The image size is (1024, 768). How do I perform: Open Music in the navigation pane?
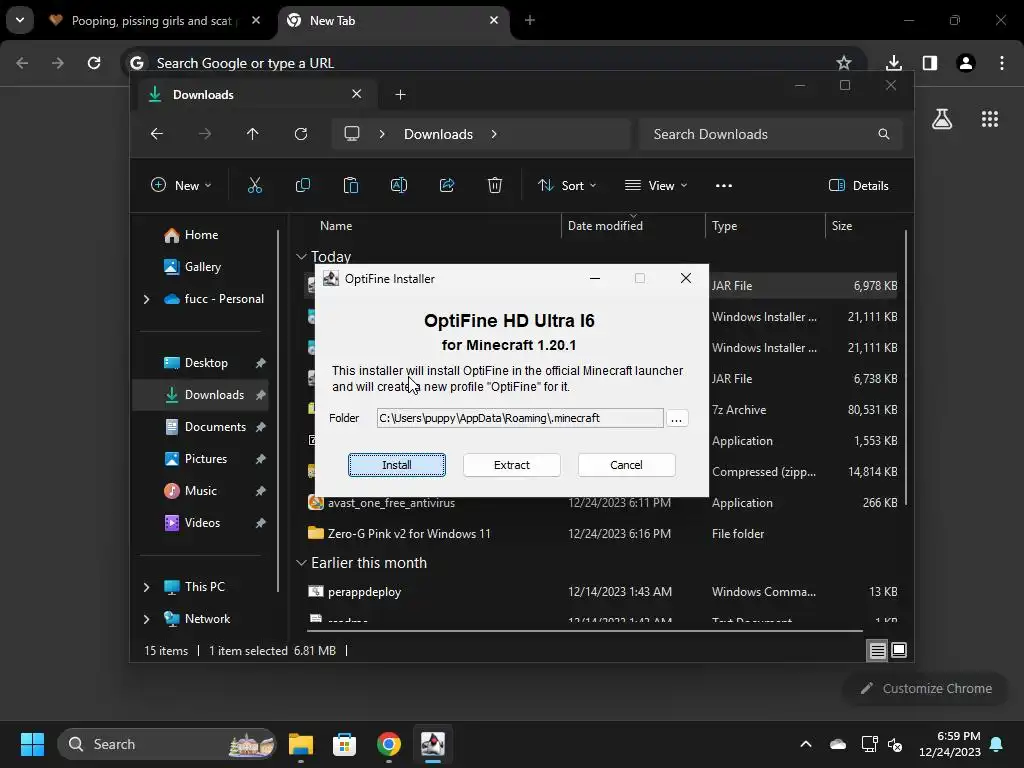point(200,490)
